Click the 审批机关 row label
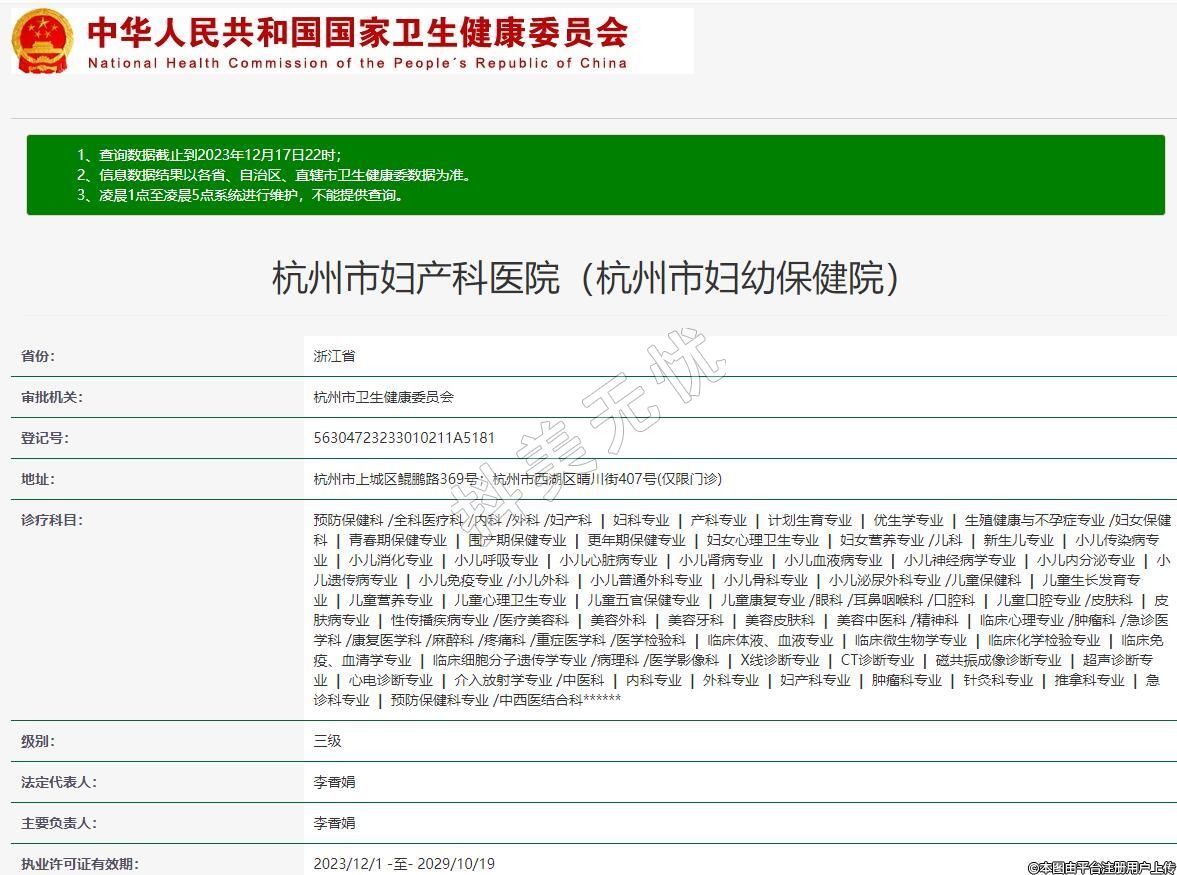The height and width of the screenshot is (875, 1177). pos(52,397)
